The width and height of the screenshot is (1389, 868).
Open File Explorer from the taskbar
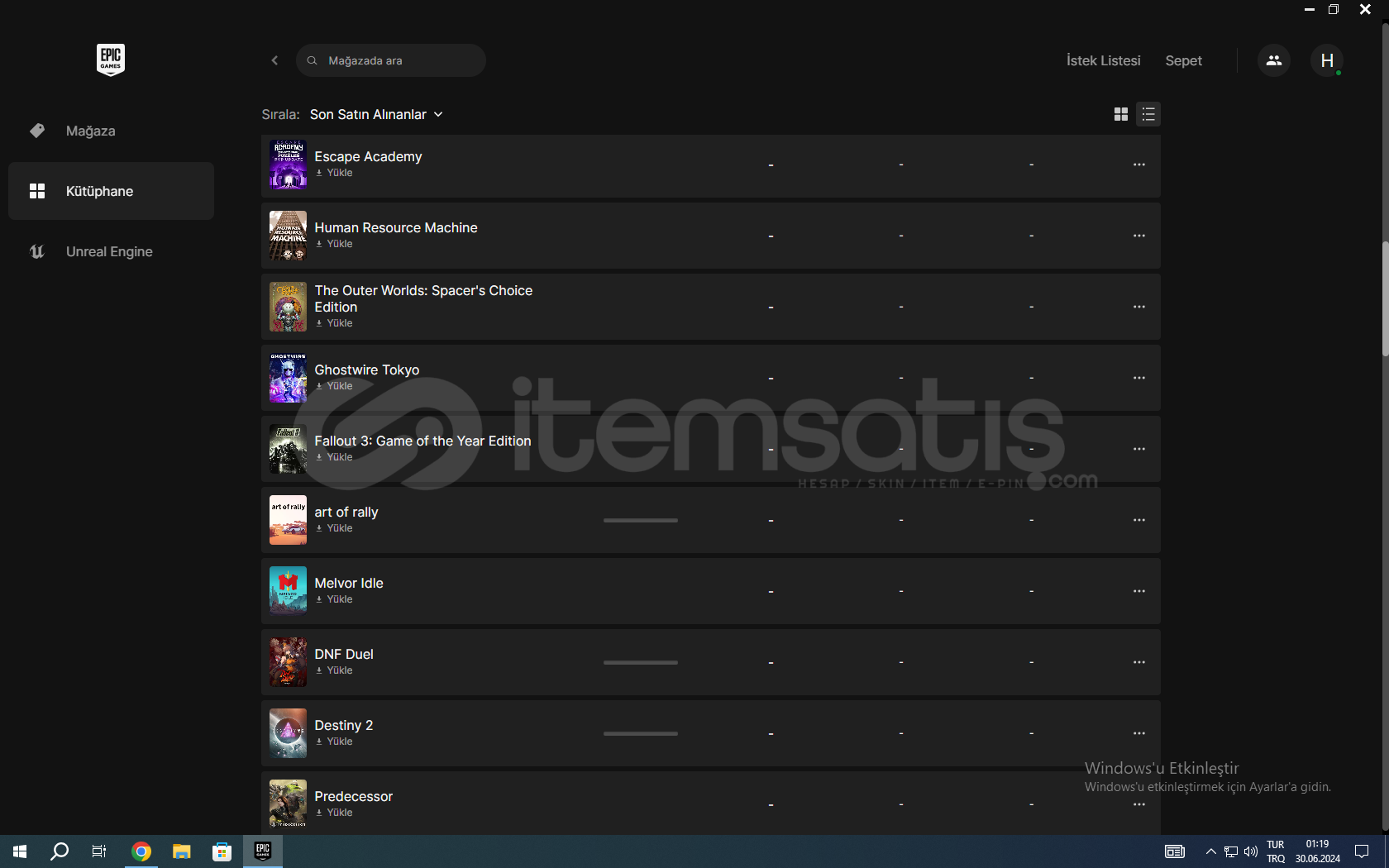[181, 851]
